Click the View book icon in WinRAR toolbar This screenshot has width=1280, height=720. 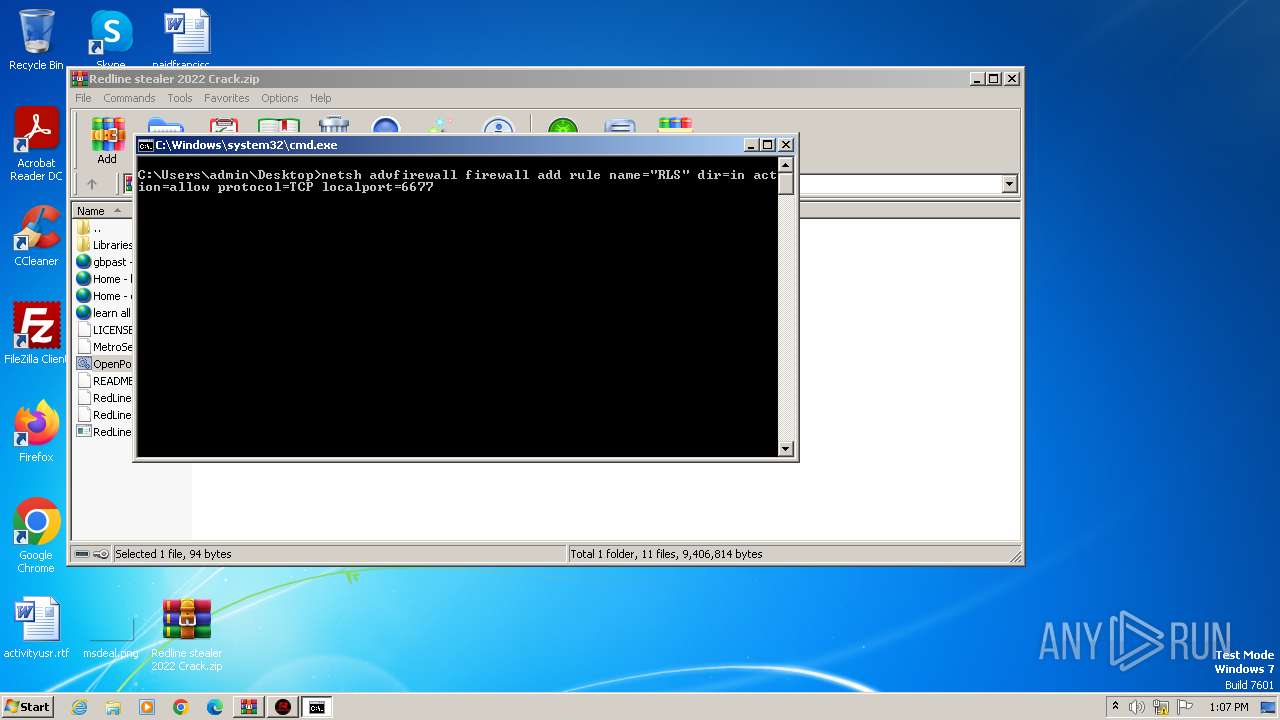[279, 125]
